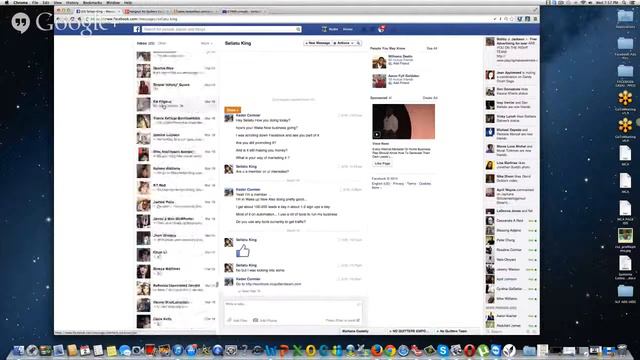Open Microsoft PowerPoint from the Dock

pyautogui.click(x=284, y=350)
